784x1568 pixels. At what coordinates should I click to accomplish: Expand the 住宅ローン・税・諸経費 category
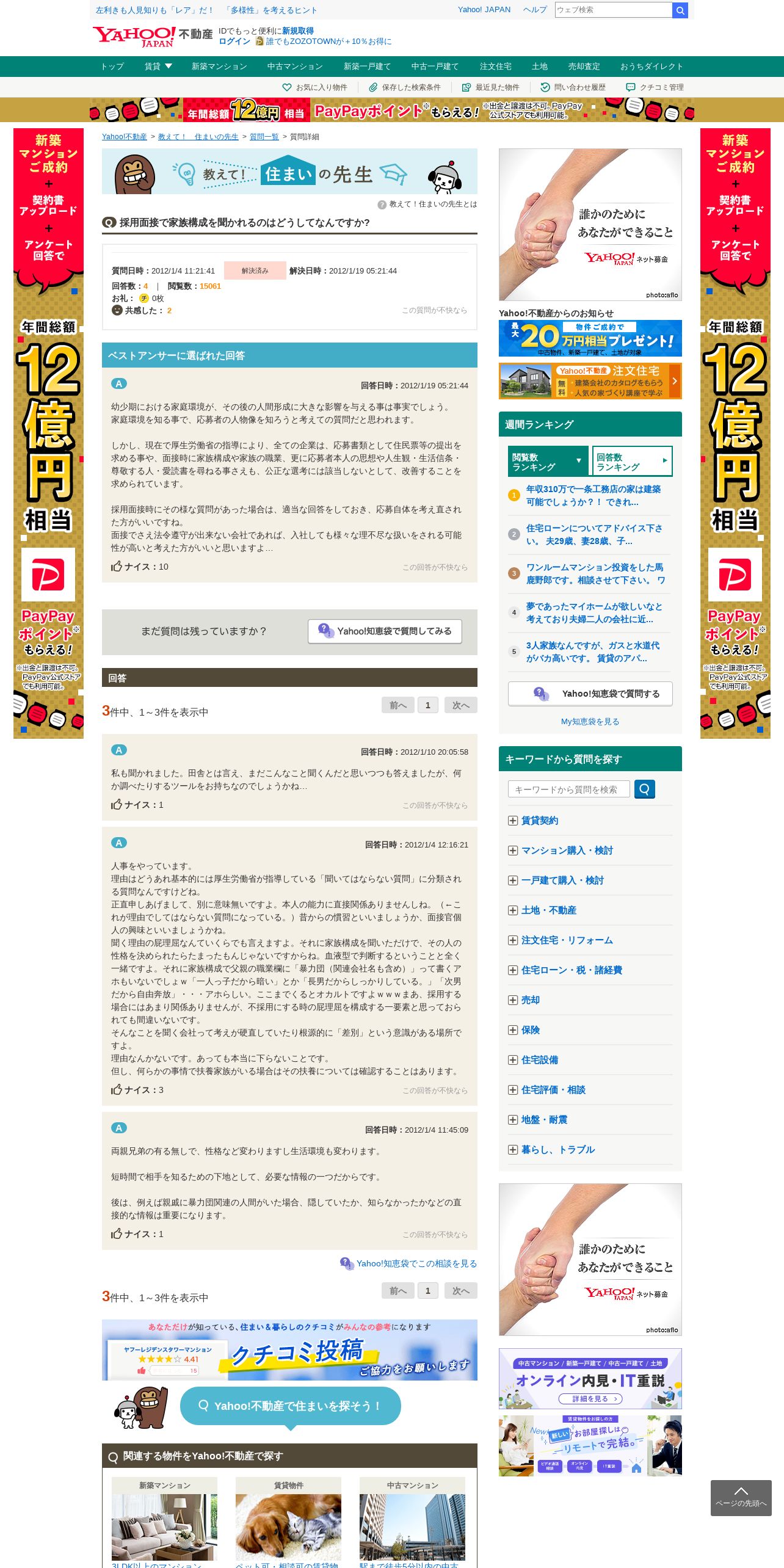pos(513,970)
